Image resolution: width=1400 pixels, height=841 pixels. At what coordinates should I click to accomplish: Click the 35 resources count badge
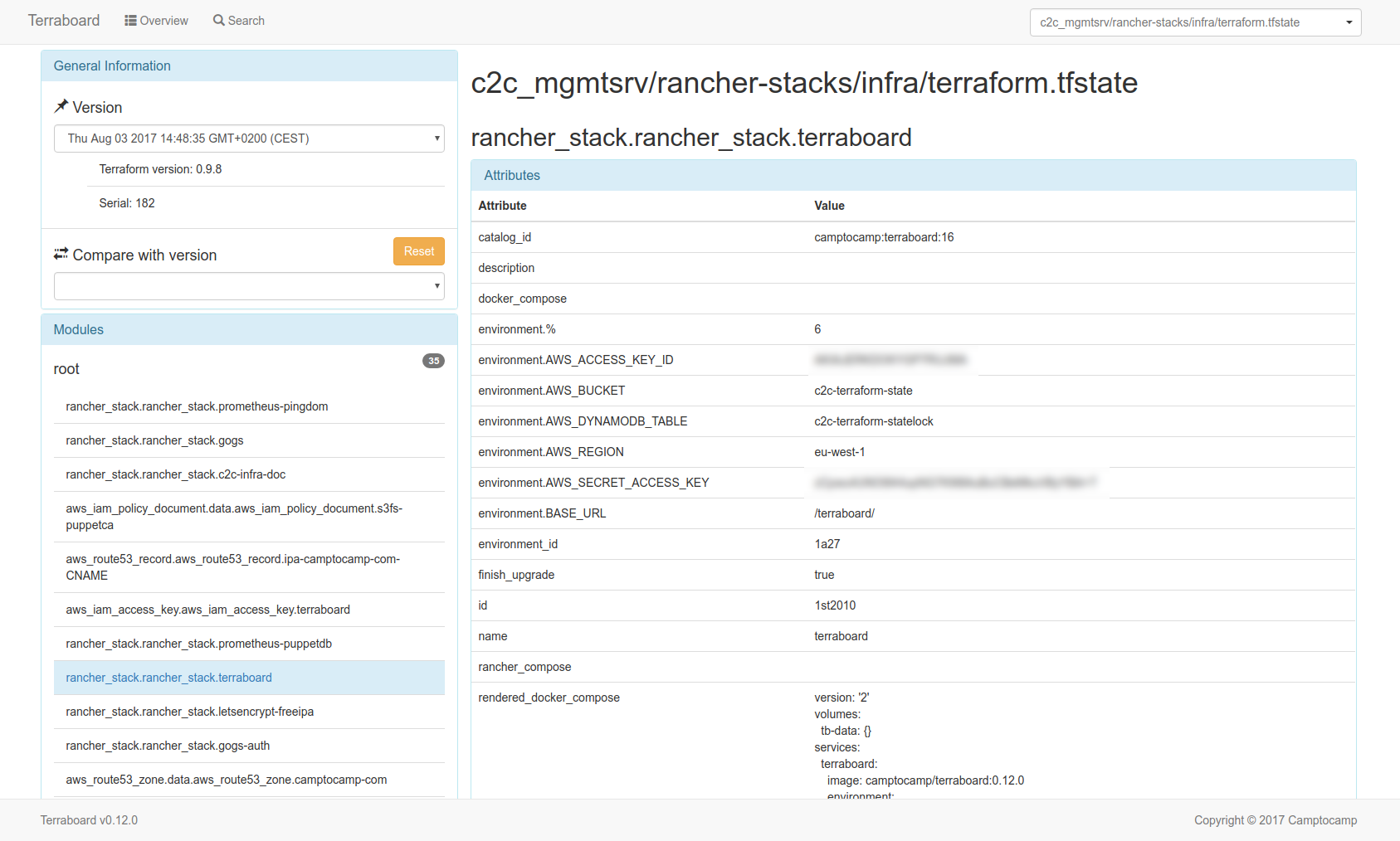433,361
